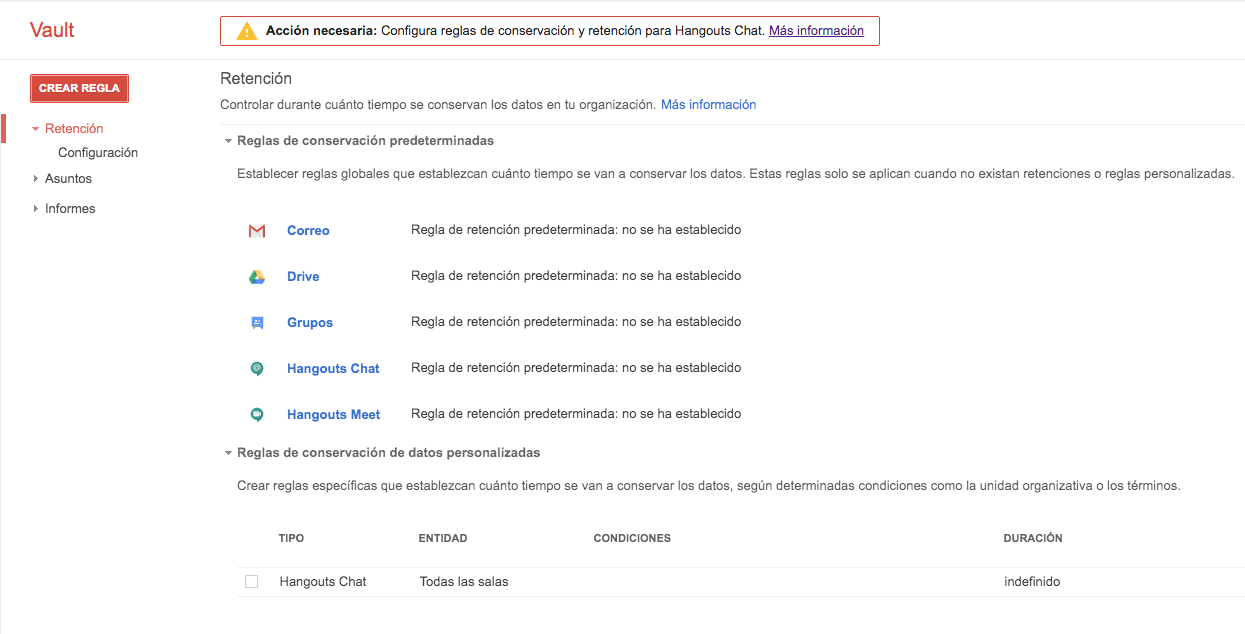This screenshot has width=1245, height=634.
Task: Open the Hangouts Meet retention rule link
Action: point(333,415)
